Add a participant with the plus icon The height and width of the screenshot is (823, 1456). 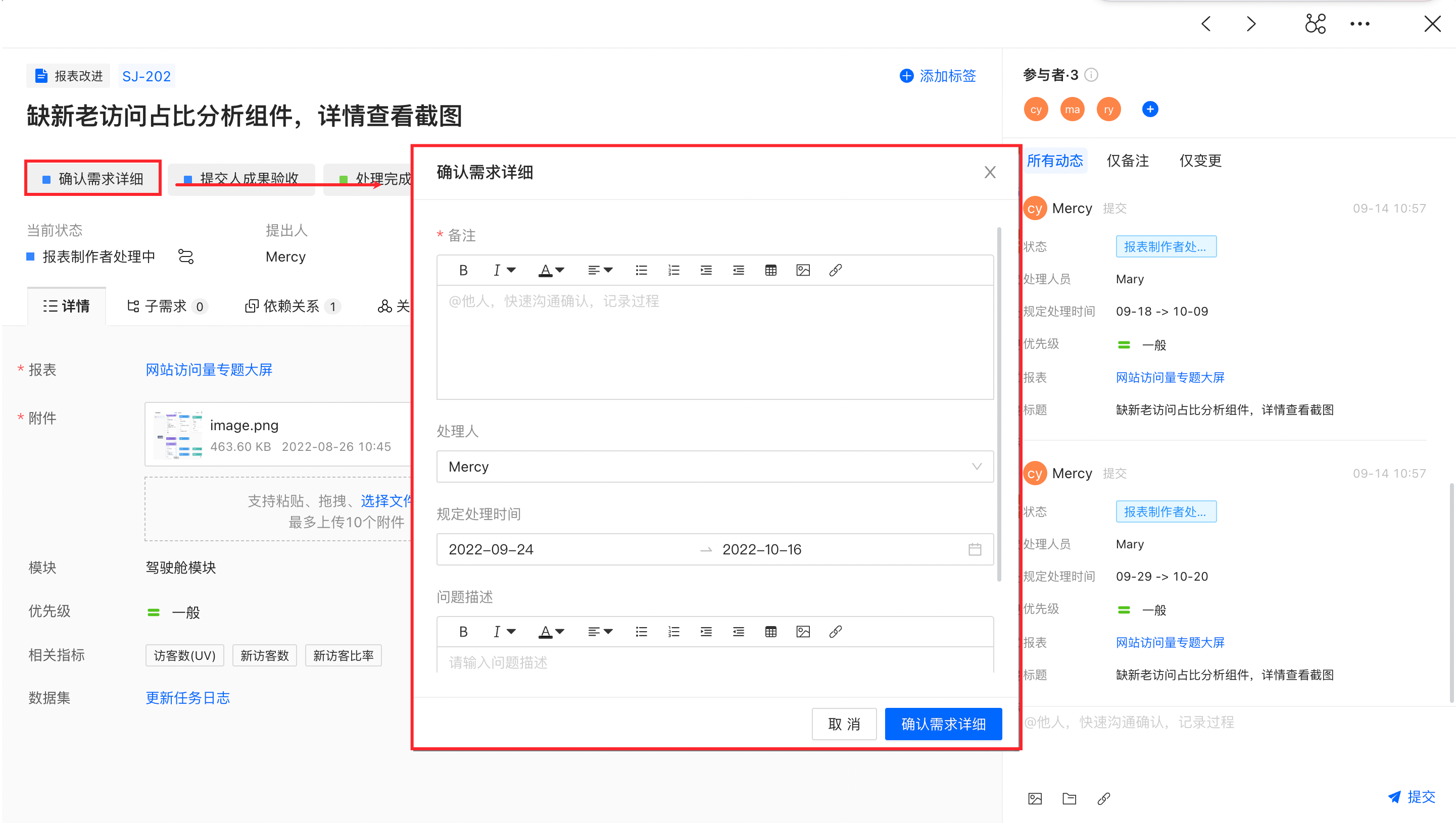coord(1149,109)
